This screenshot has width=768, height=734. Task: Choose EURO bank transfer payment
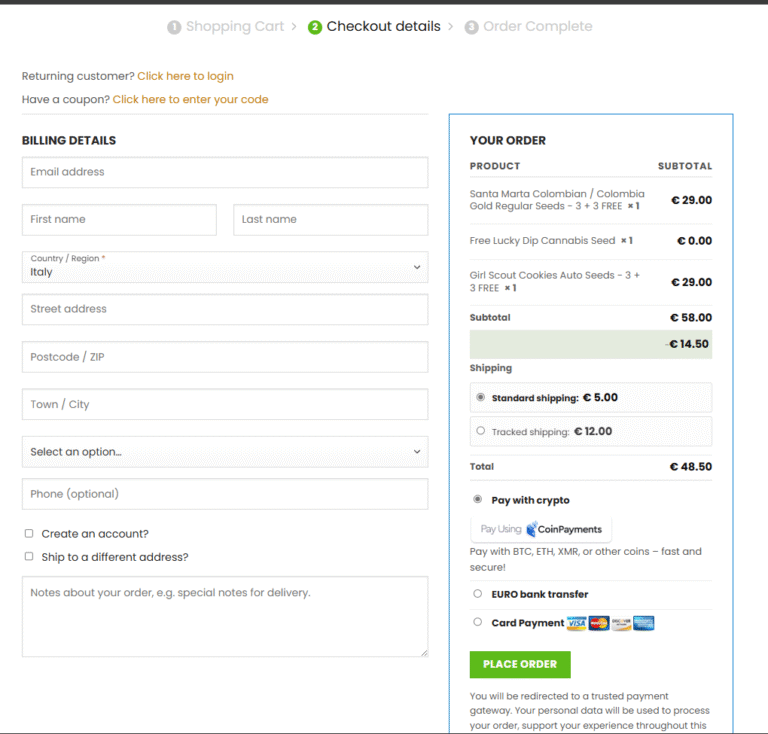[478, 594]
